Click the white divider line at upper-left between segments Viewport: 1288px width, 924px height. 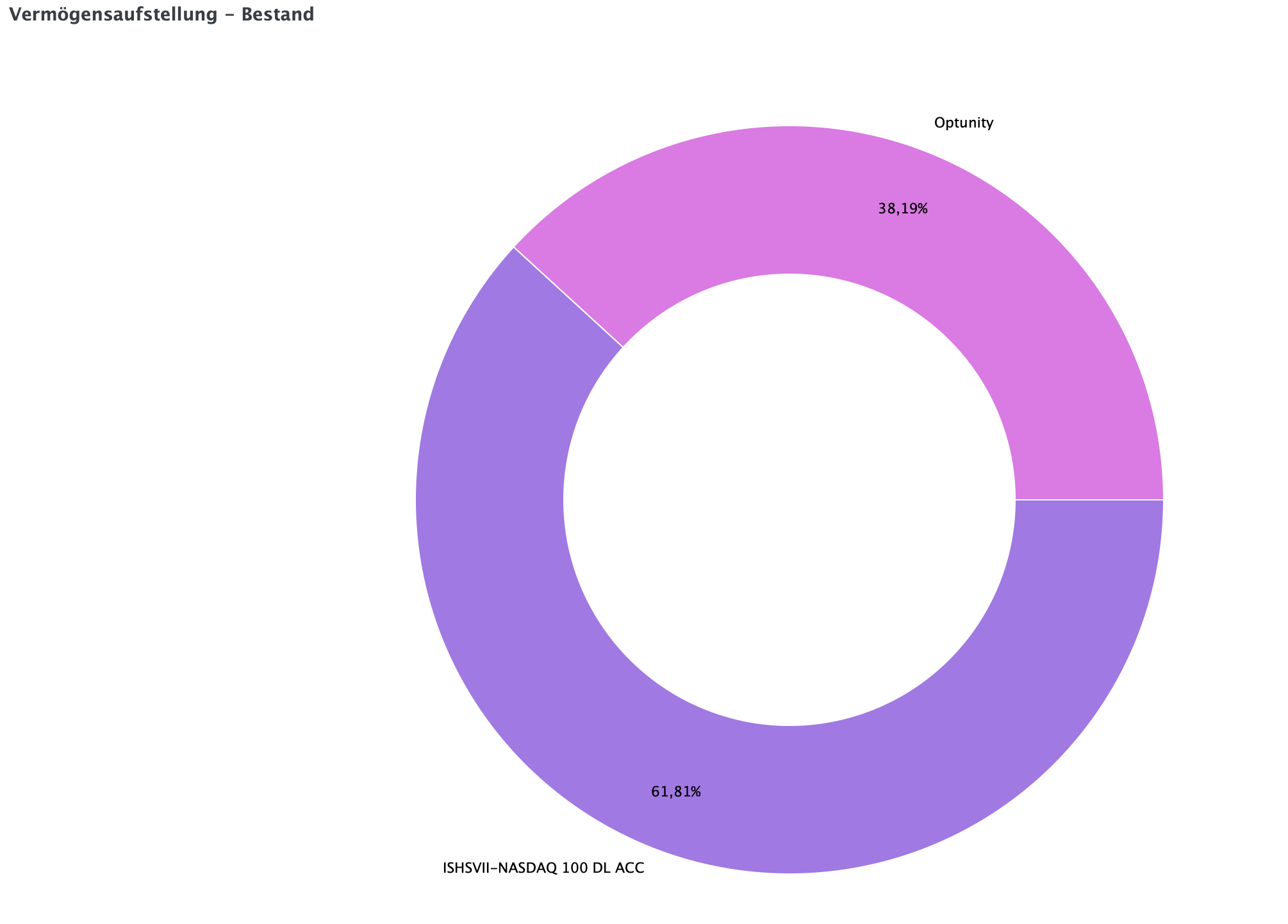coord(568,297)
